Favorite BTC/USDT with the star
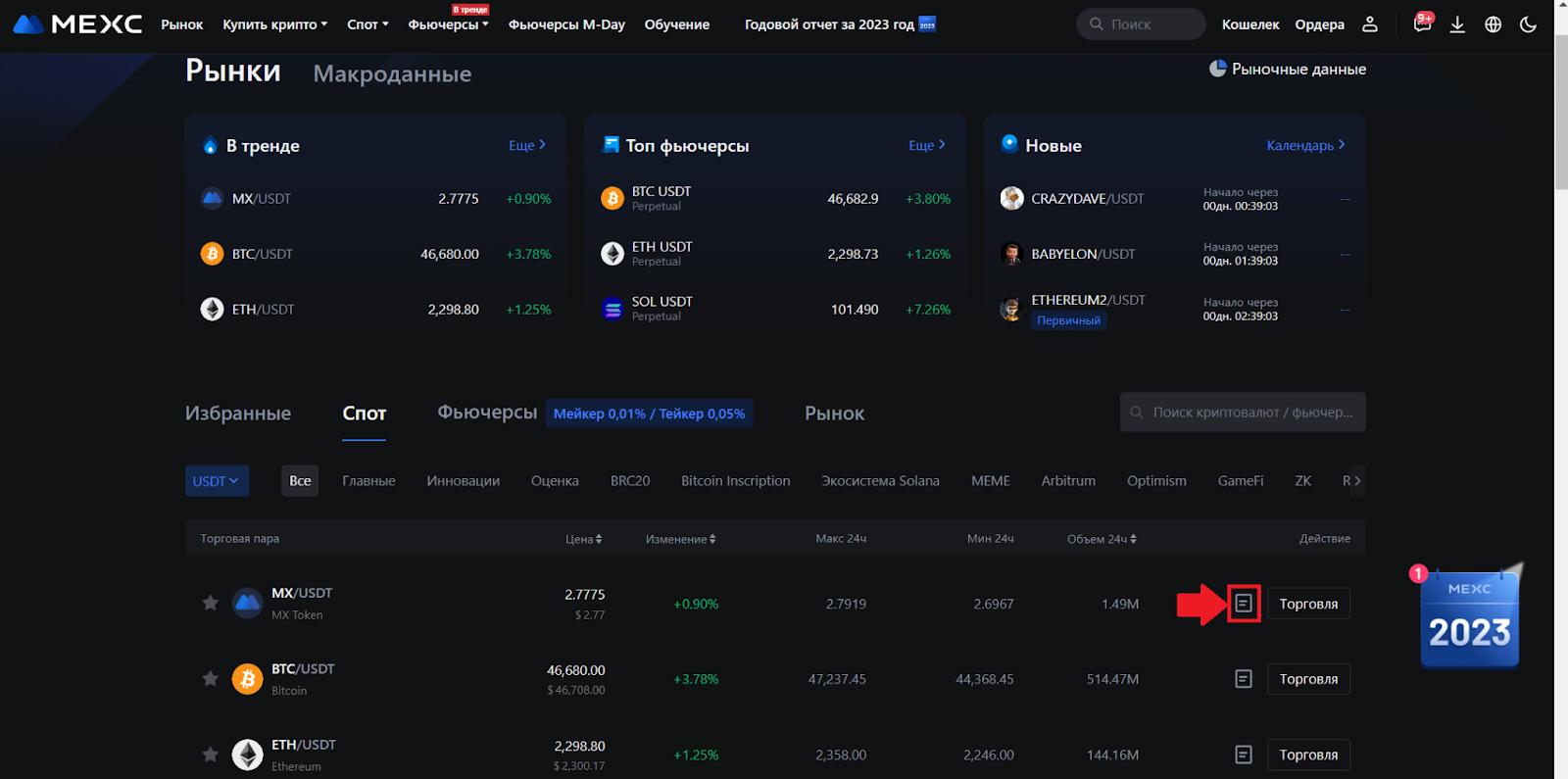Screen dimensions: 1568x779 coord(210,678)
